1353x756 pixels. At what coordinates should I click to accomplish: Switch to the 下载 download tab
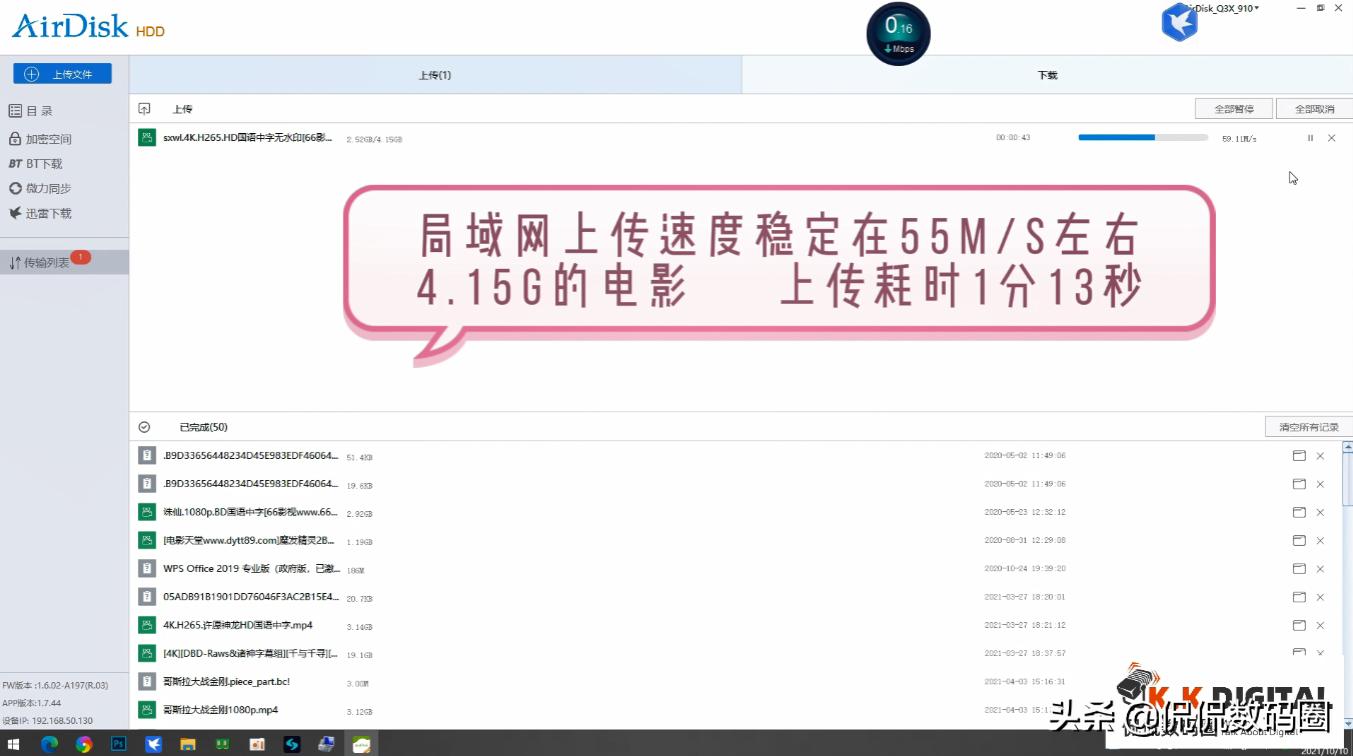click(1047, 74)
